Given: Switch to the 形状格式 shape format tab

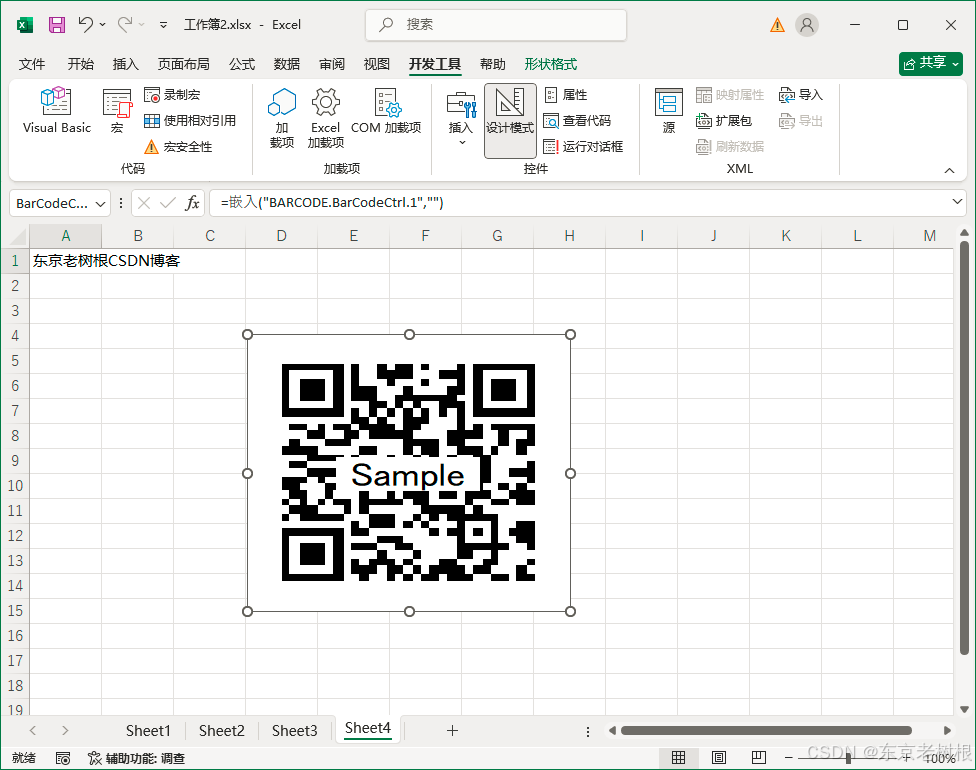Looking at the screenshot, I should (x=550, y=64).
